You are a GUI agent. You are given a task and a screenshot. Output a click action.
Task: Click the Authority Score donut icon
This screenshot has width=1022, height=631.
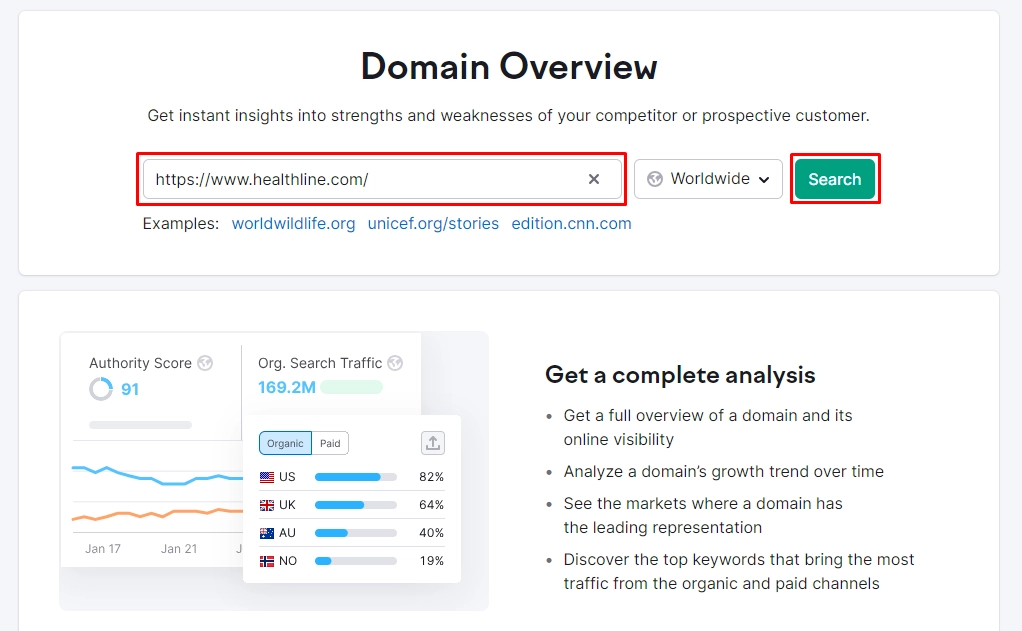101,389
